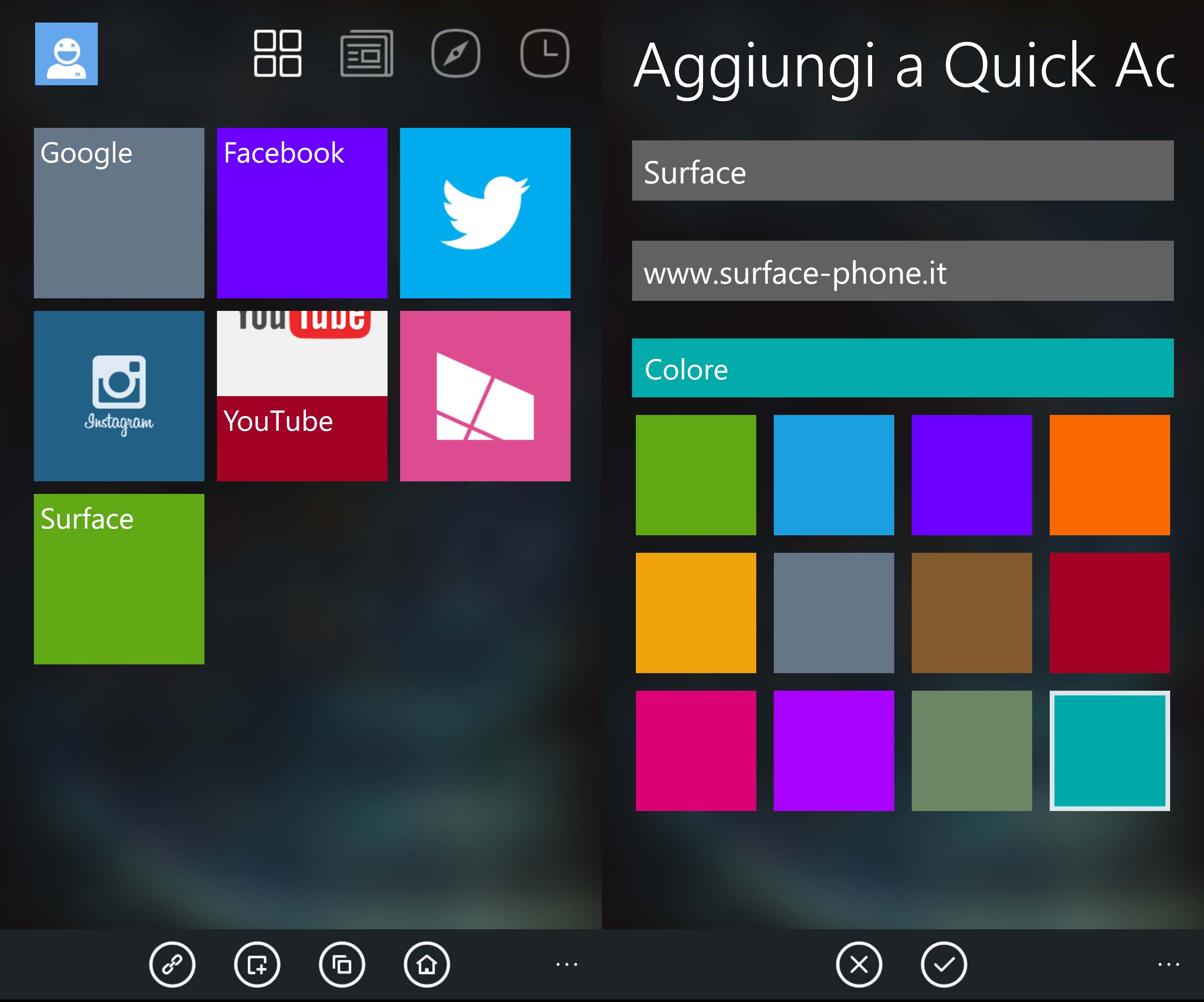Click the Colore header

tap(903, 369)
